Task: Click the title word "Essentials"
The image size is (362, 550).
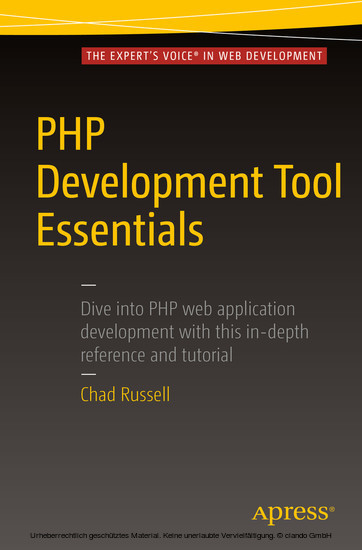Action: (x=120, y=229)
